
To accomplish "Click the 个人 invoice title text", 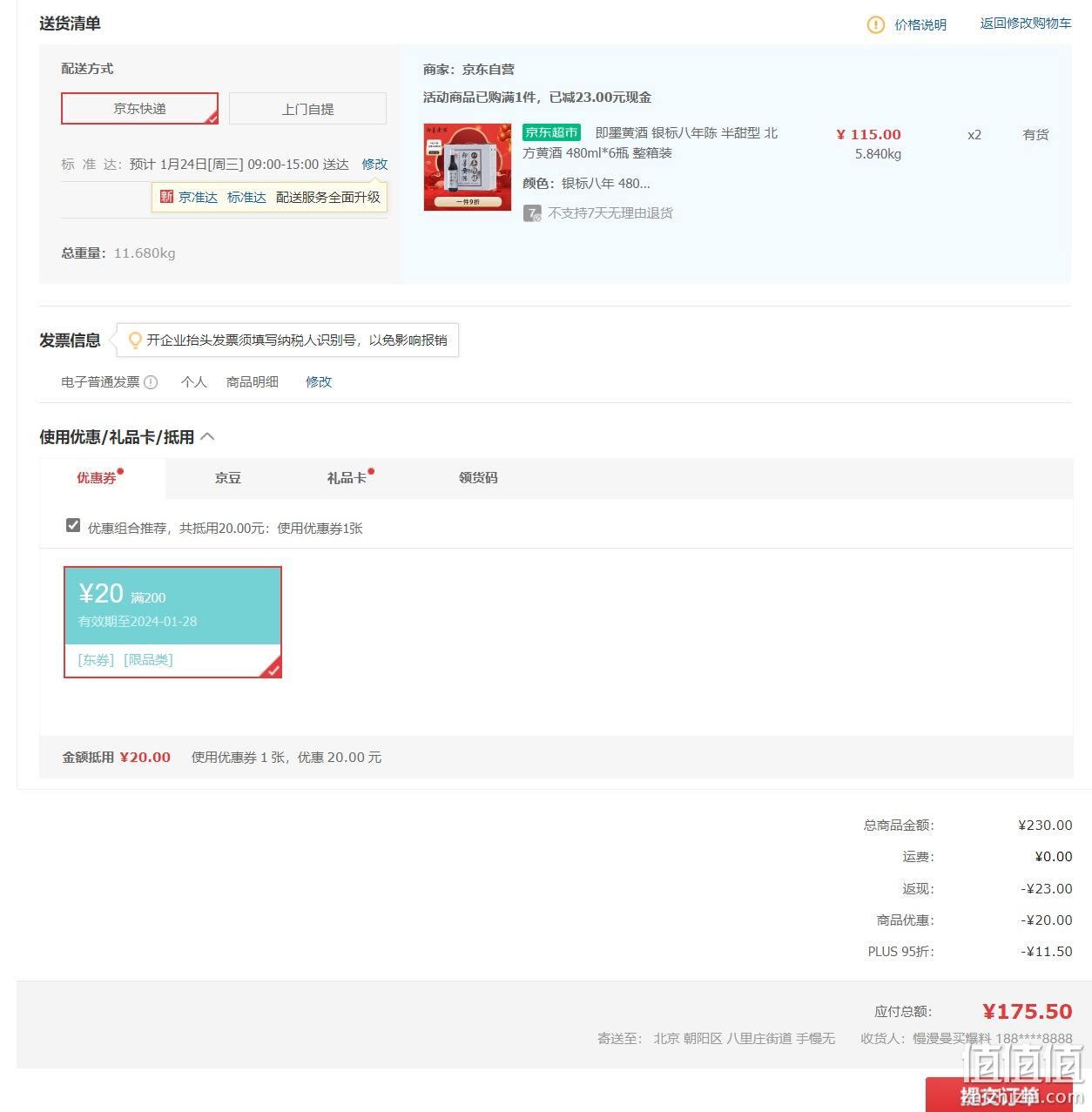I will pos(193,381).
